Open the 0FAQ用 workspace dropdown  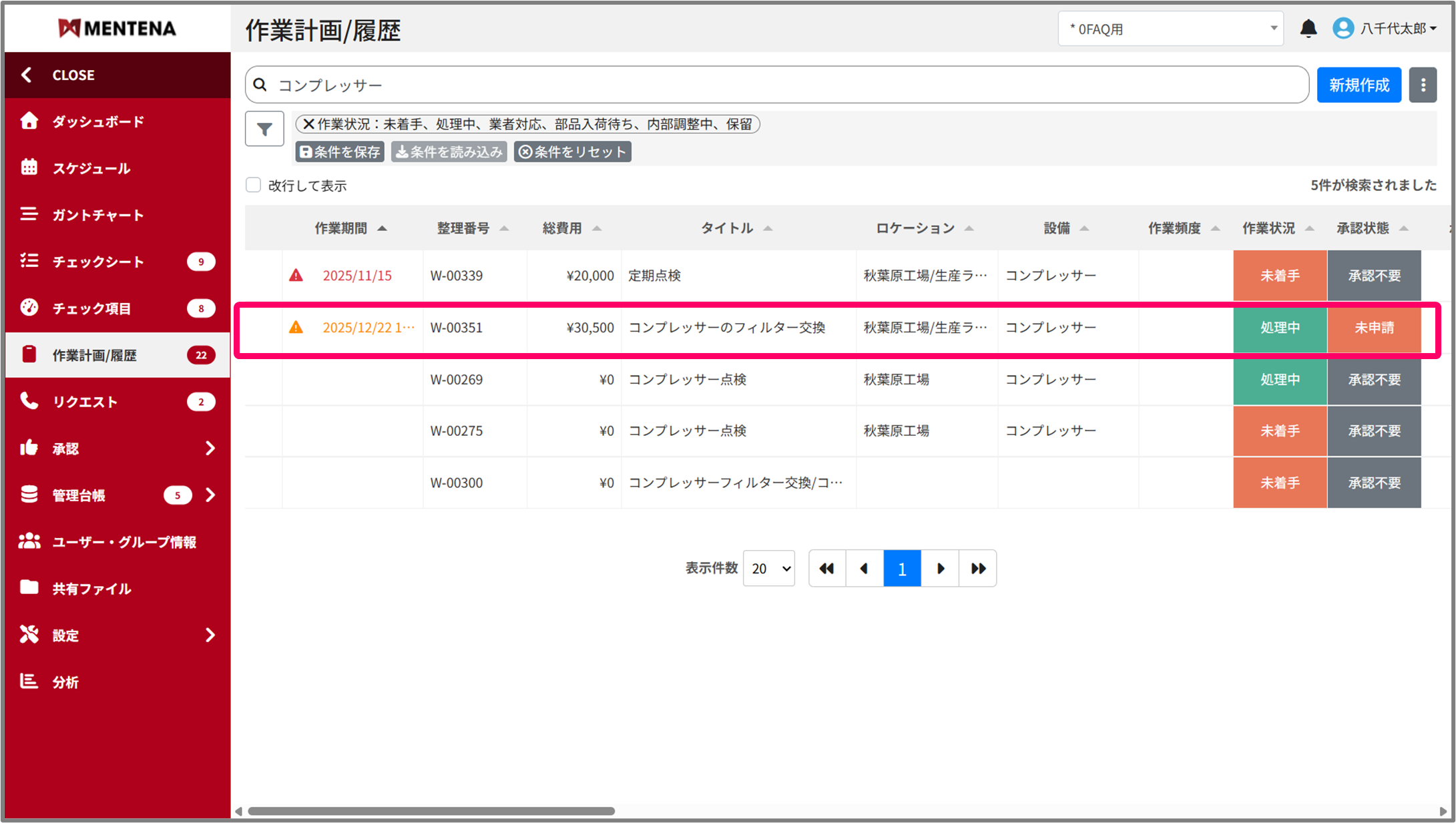[x=1170, y=29]
